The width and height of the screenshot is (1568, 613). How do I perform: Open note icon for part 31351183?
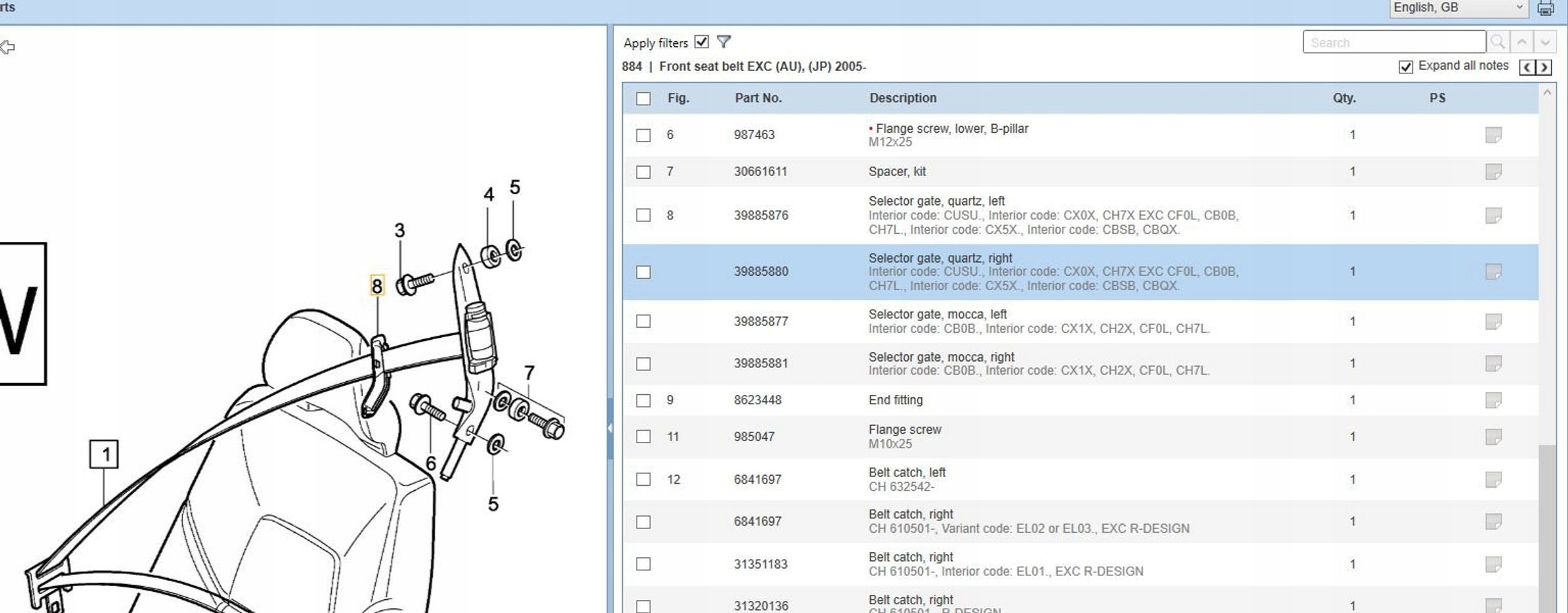(1493, 564)
